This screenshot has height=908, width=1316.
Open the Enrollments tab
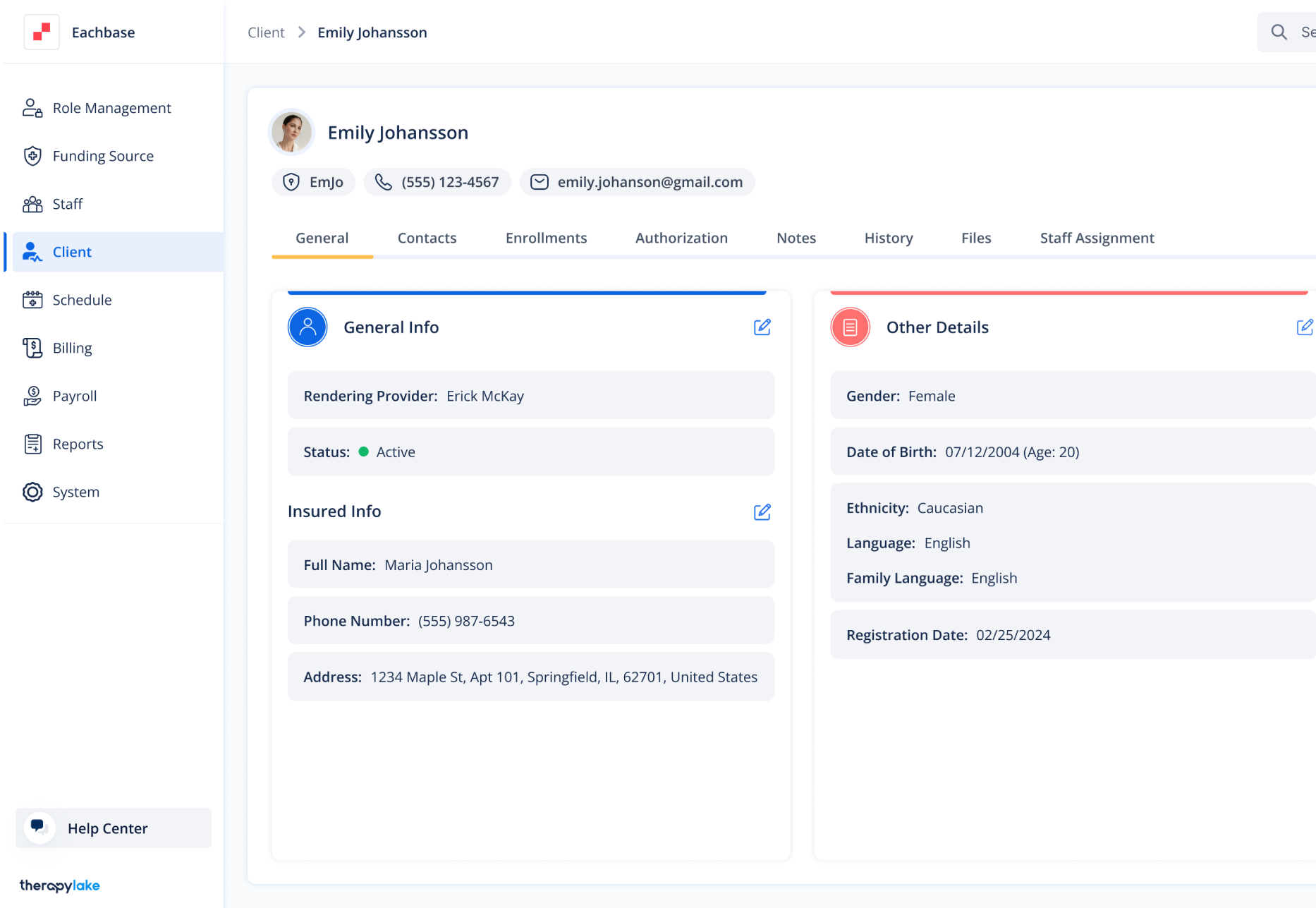[546, 238]
